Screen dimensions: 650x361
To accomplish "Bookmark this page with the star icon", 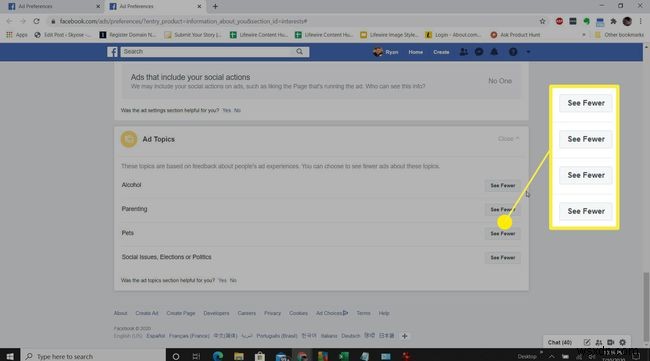I will pos(542,21).
